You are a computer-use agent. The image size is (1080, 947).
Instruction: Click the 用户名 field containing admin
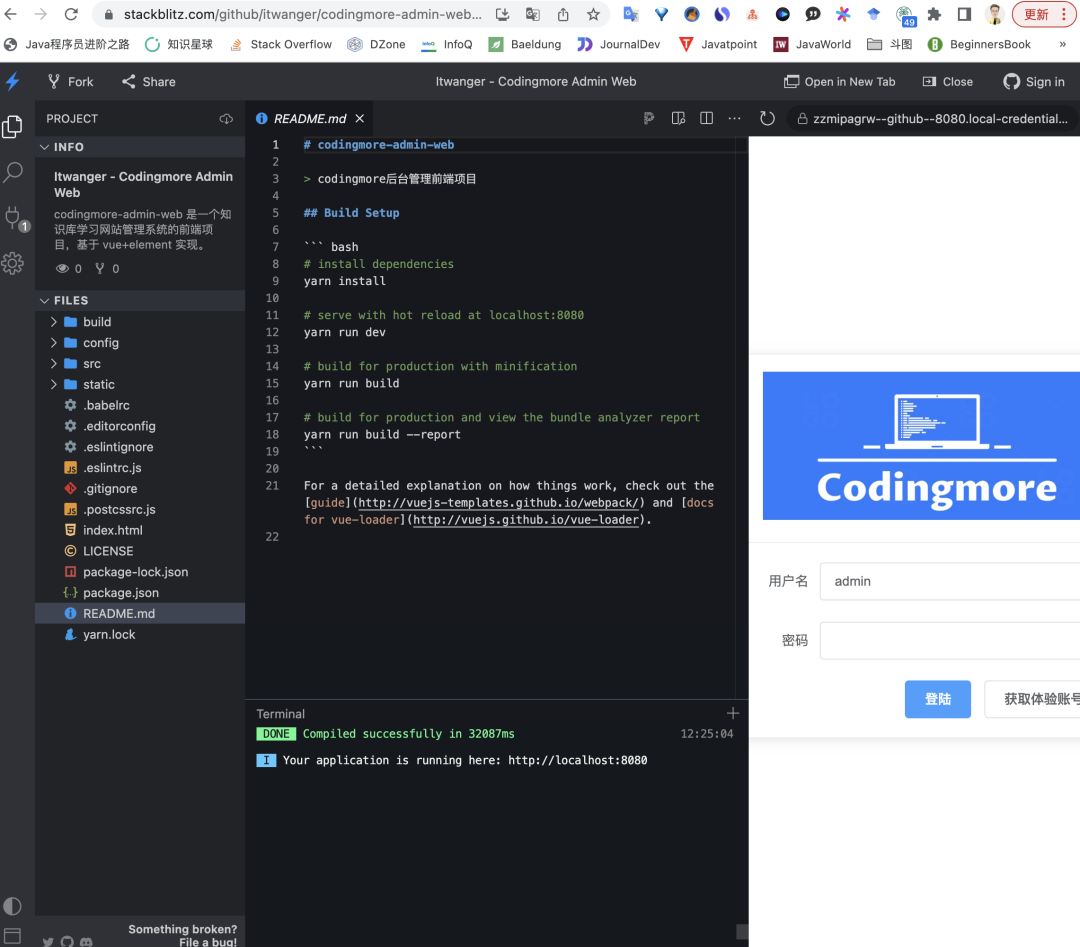[x=950, y=581]
